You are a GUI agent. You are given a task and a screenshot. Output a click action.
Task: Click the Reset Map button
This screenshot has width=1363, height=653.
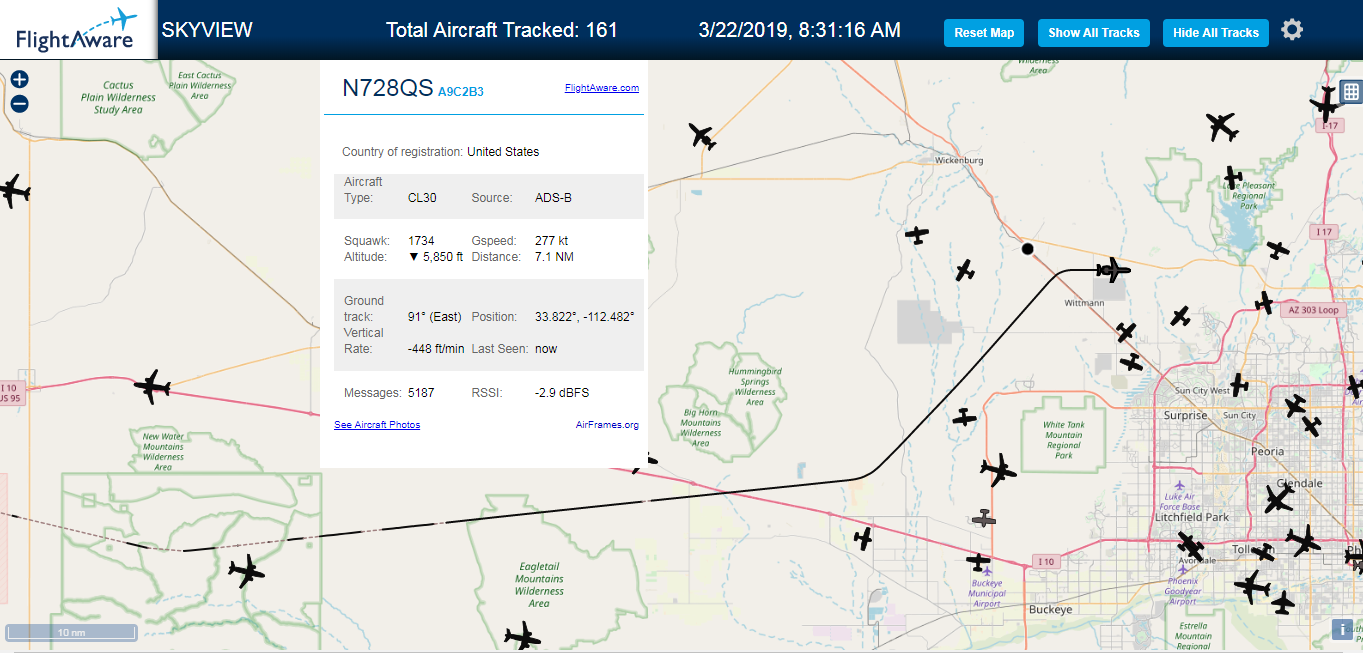pyautogui.click(x=984, y=33)
